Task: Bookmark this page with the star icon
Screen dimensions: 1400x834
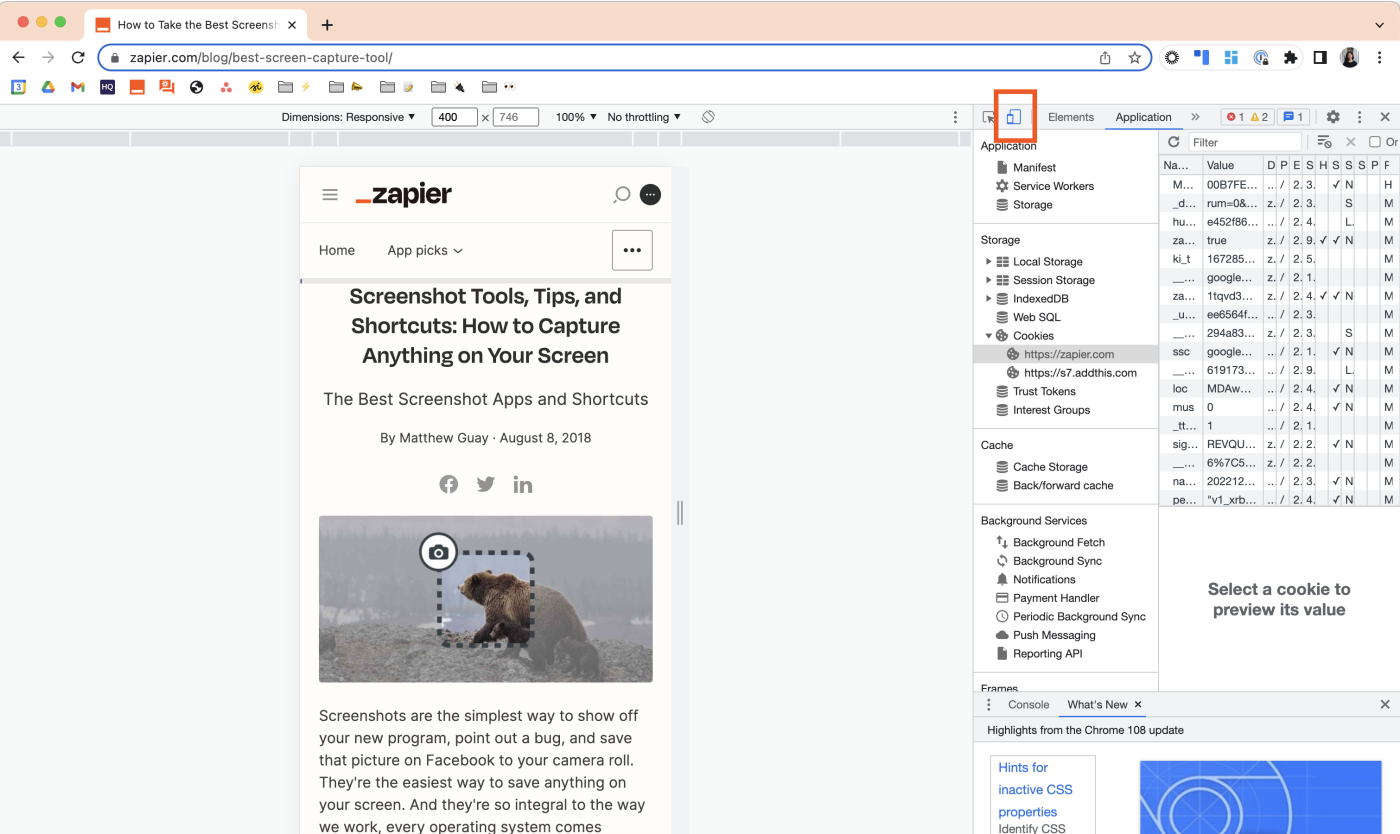Action: [1134, 58]
